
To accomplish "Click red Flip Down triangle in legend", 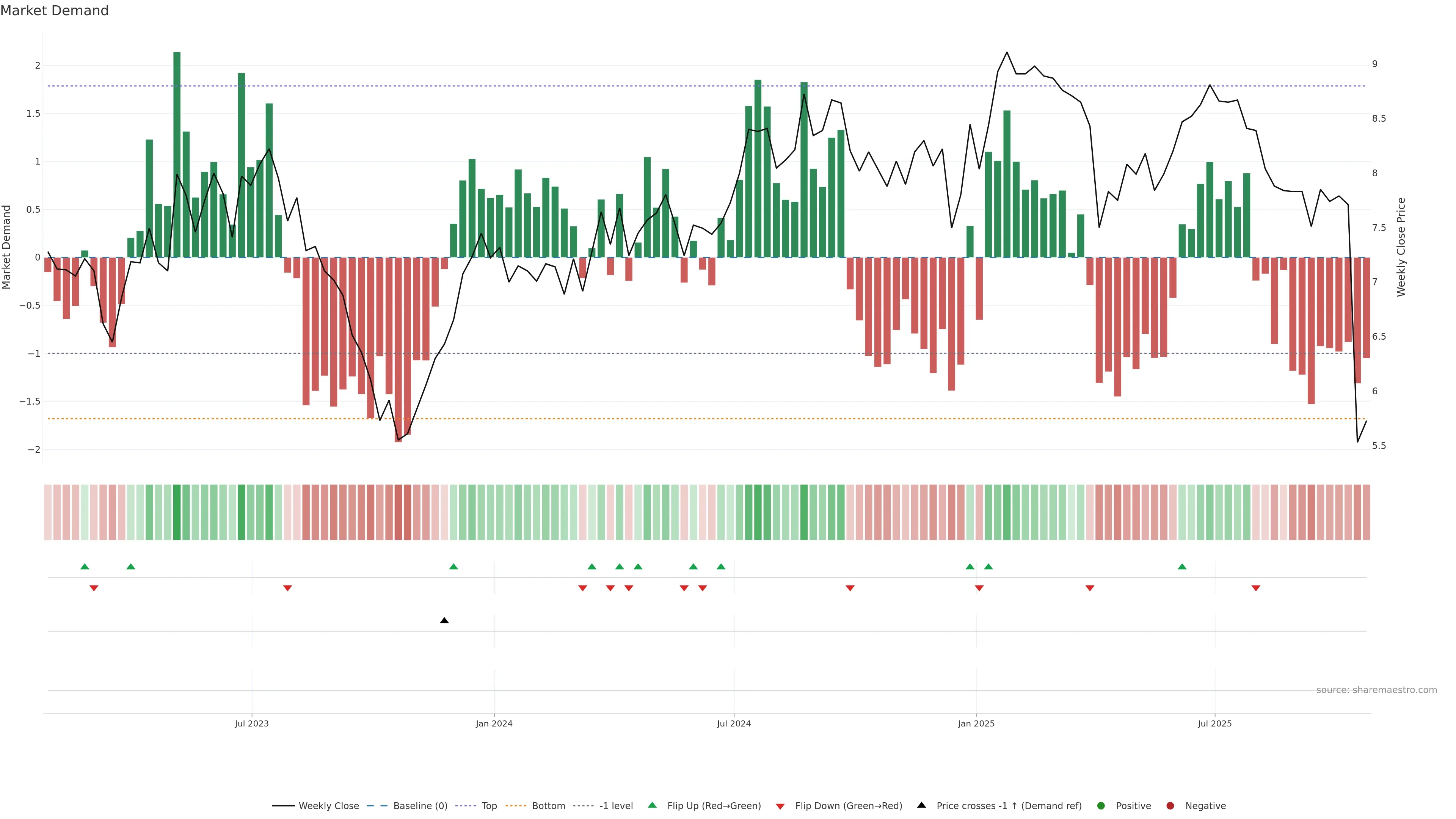I will pos(780,806).
